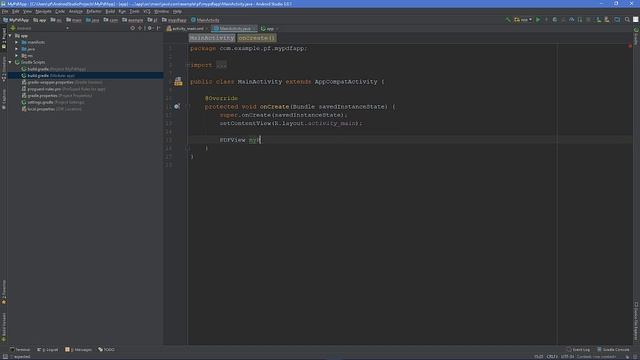Switch to the app gradle editor tab
Screen dimensions: 640x360
tap(269, 29)
